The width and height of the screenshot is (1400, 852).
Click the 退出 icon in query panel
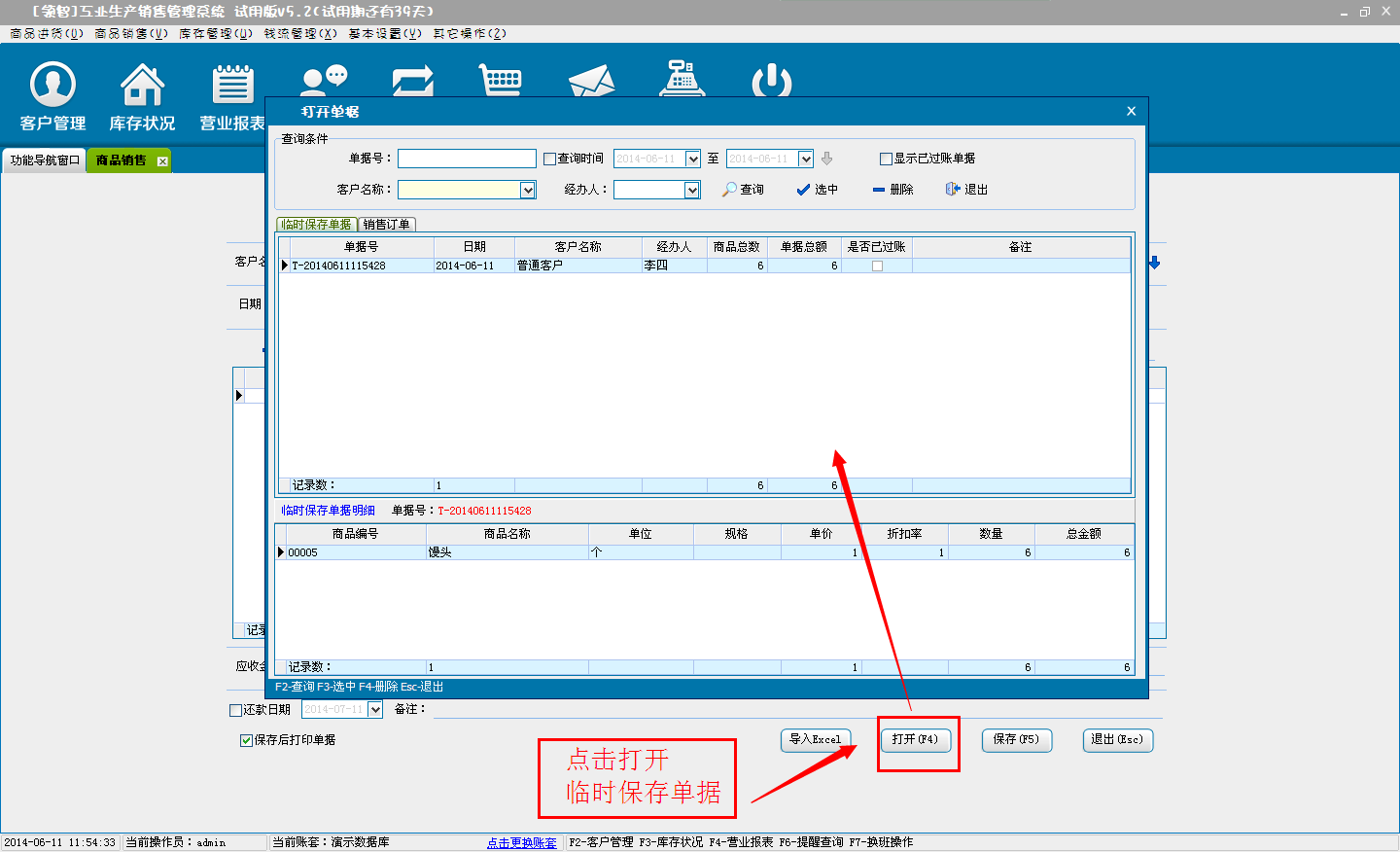coord(966,190)
